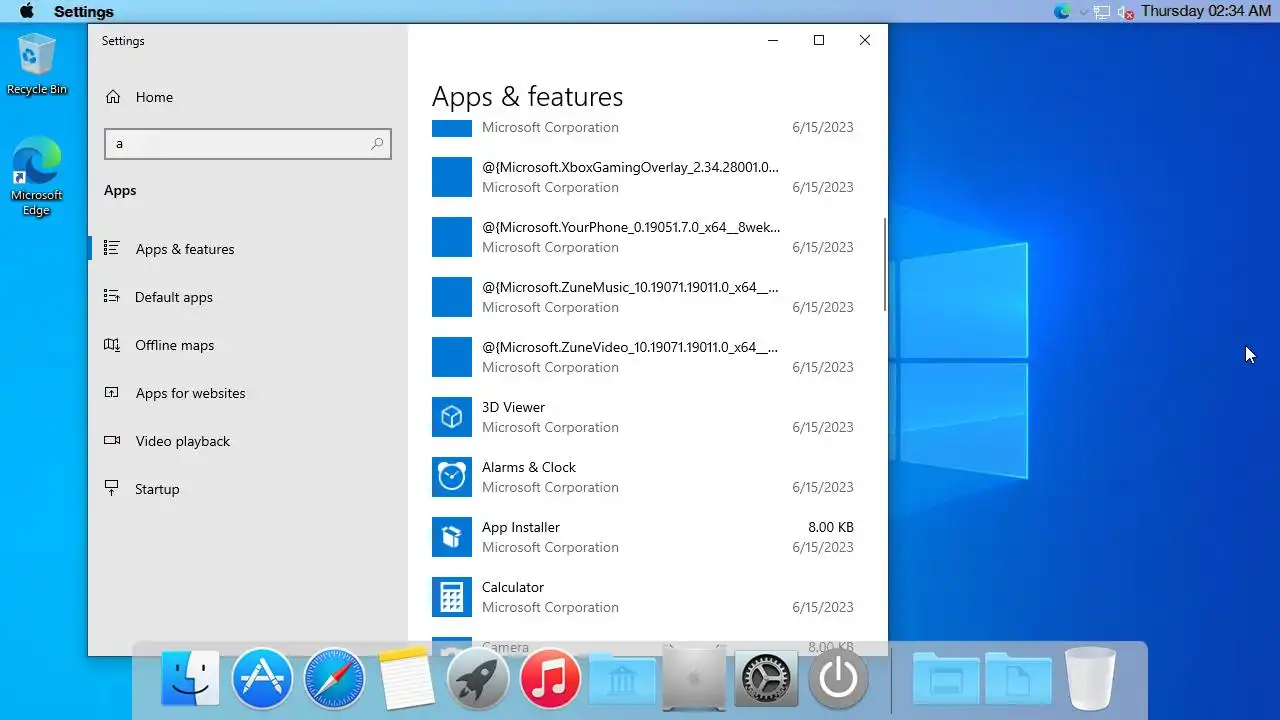This screenshot has height=720, width=1280.
Task: Select the YourPhone app tile icon
Action: click(x=452, y=237)
